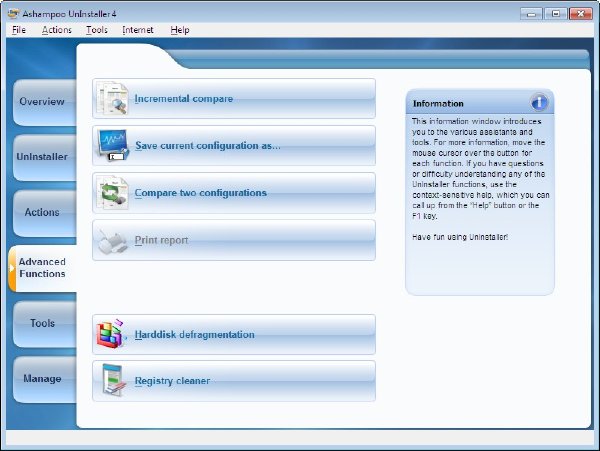The image size is (600, 451).
Task: Click the Print report button
Action: 234,240
